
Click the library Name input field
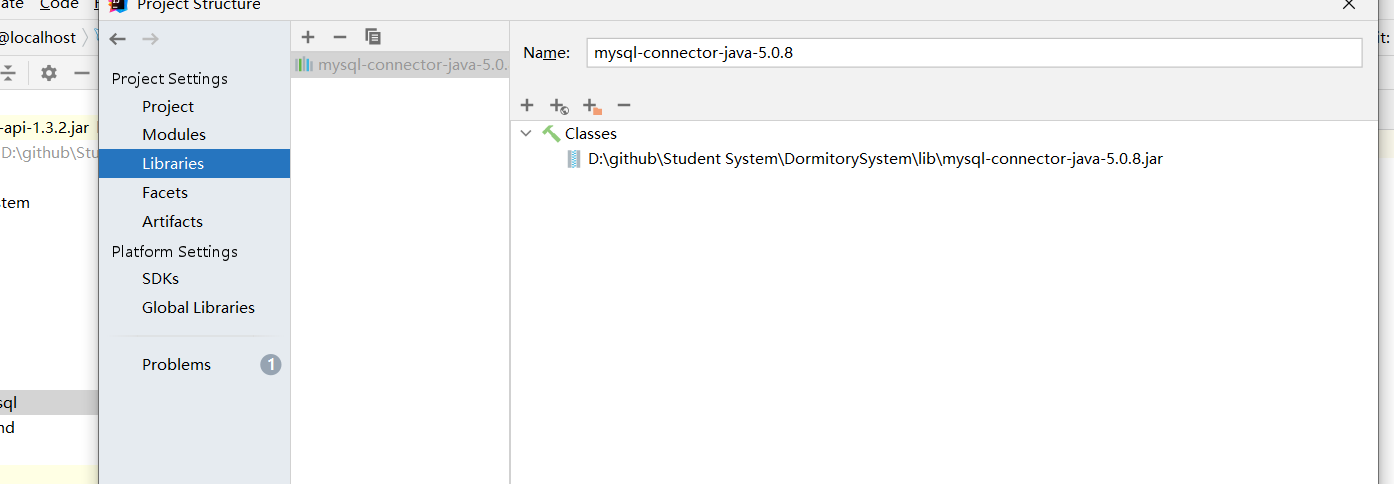click(x=974, y=53)
